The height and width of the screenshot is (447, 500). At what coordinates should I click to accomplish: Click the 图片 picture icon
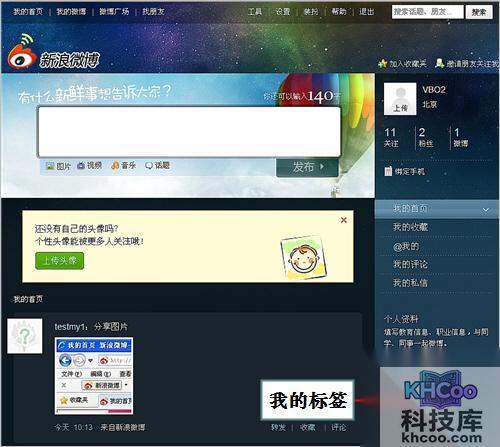click(x=50, y=166)
